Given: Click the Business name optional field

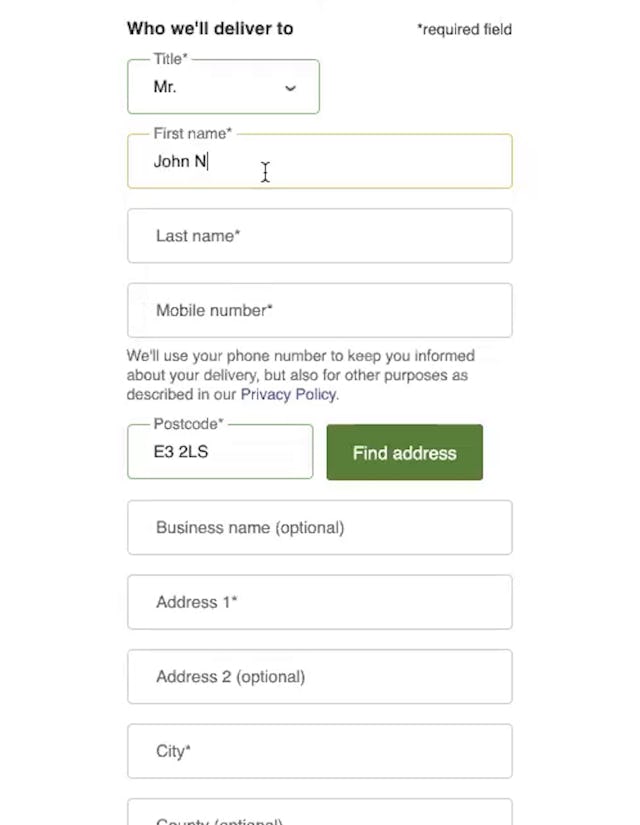Looking at the screenshot, I should tap(320, 527).
